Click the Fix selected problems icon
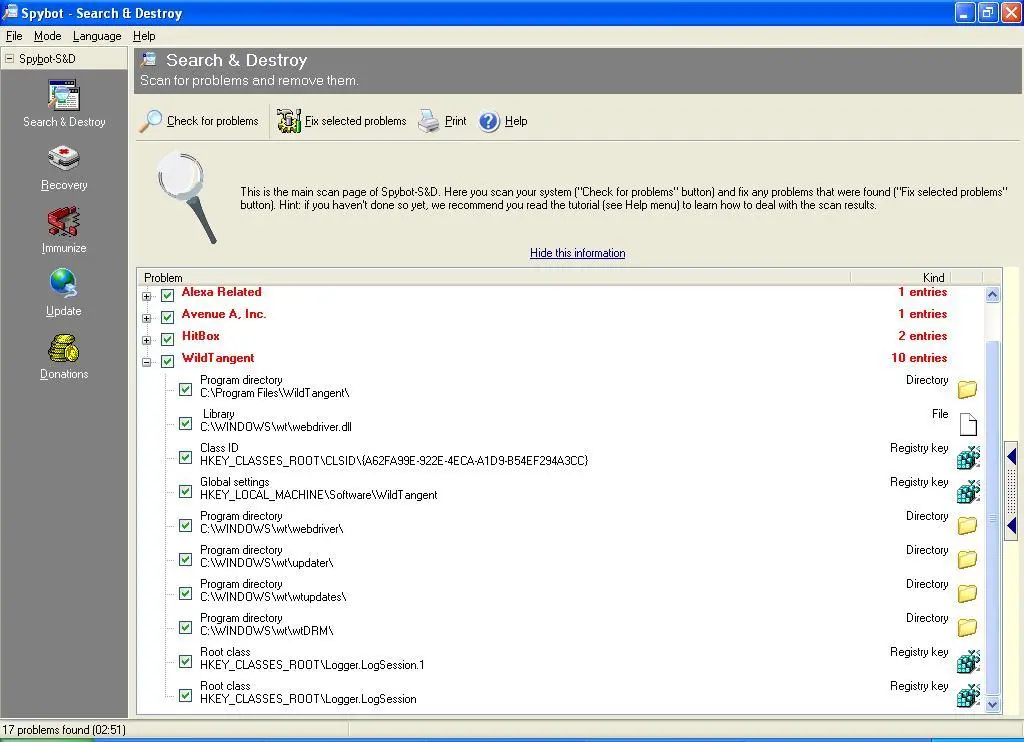 point(289,121)
